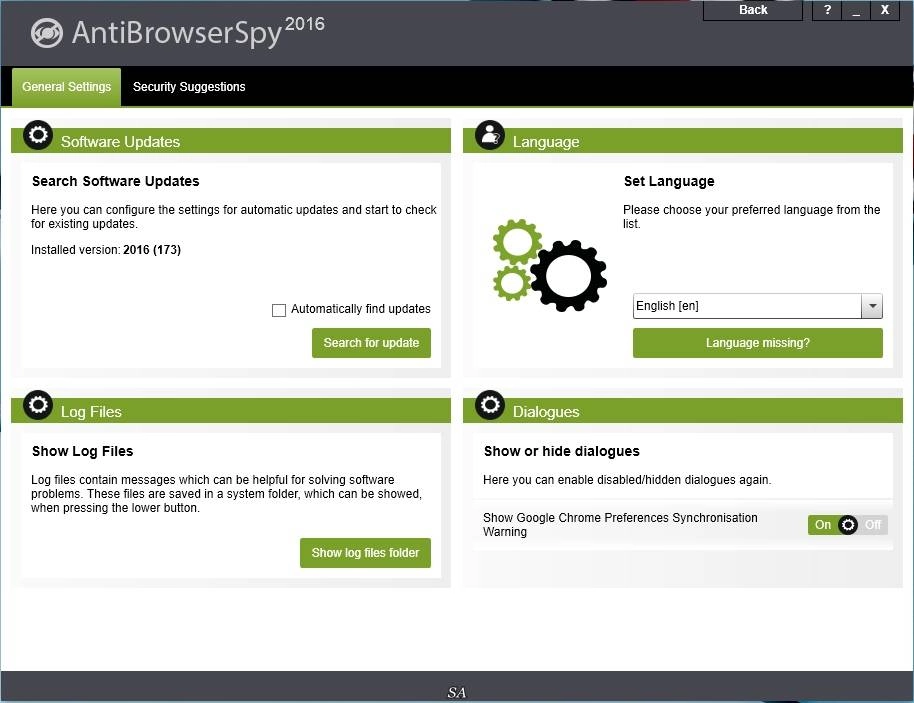Viewport: 914px width, 703px height.
Task: Toggle Chrome Preferences Synchronisation Warning switch
Action: click(848, 525)
